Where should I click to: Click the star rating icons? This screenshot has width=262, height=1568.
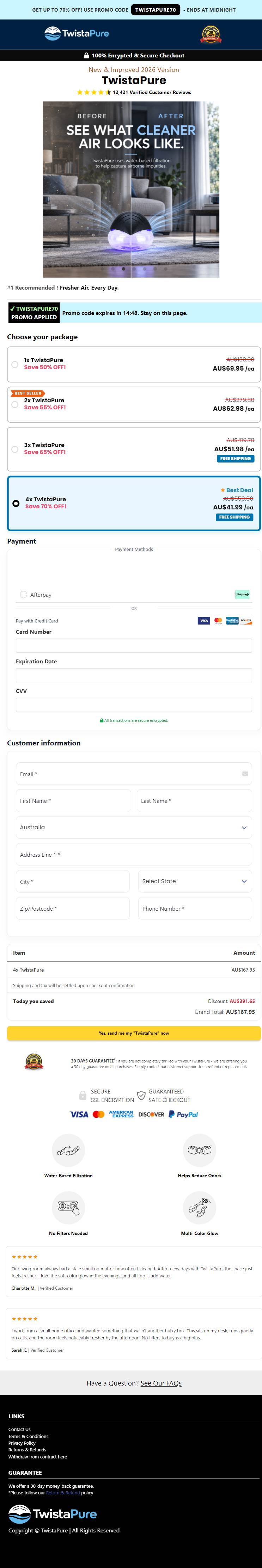click(x=94, y=93)
